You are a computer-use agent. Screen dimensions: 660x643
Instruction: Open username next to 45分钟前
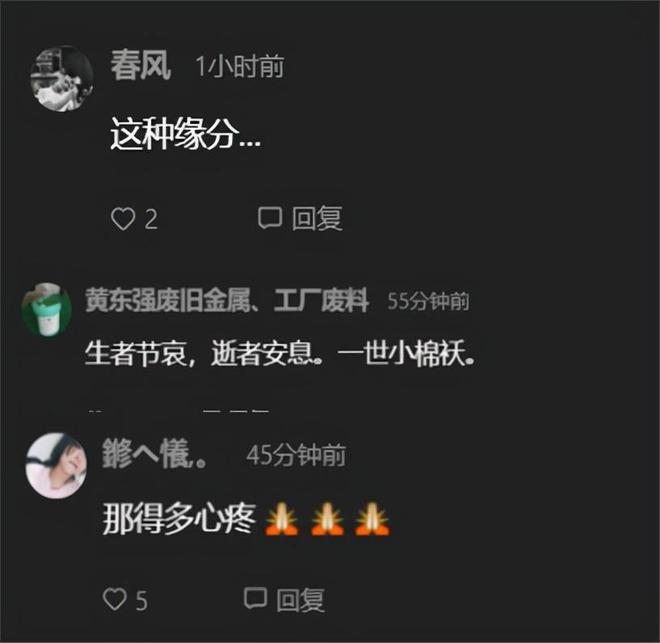point(154,454)
